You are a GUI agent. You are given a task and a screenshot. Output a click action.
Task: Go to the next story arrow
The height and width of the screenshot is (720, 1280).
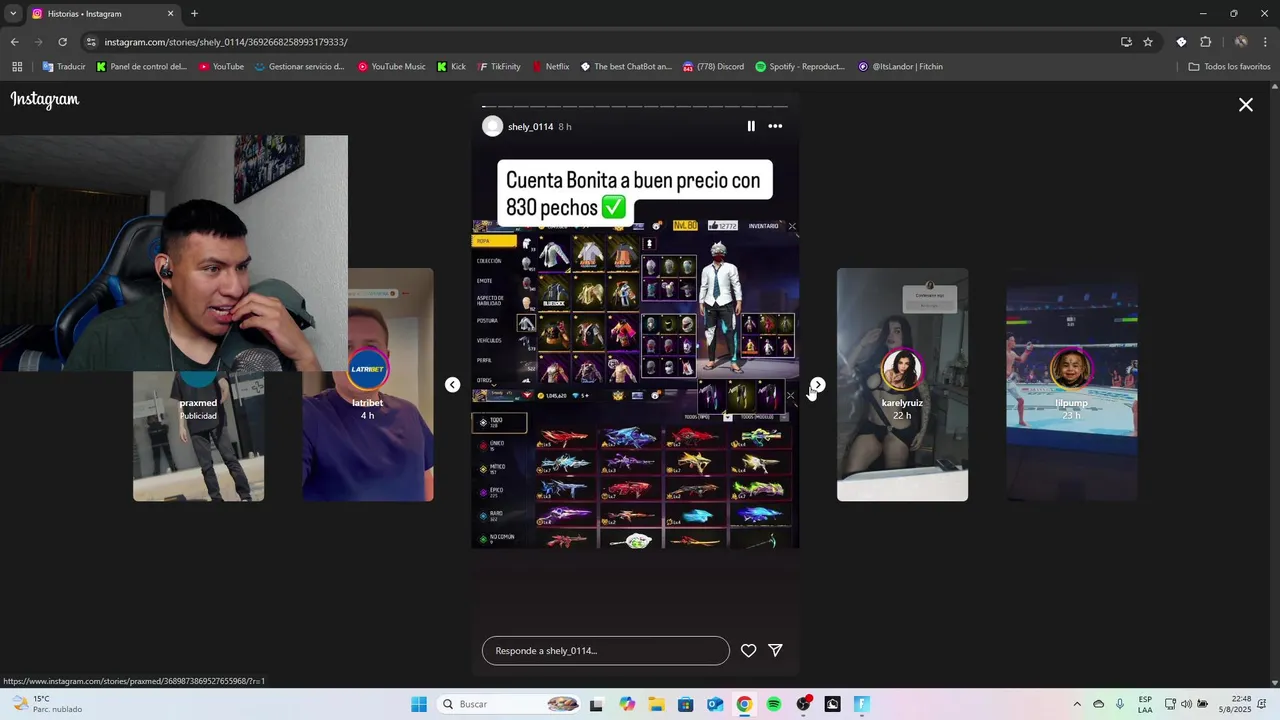point(818,385)
